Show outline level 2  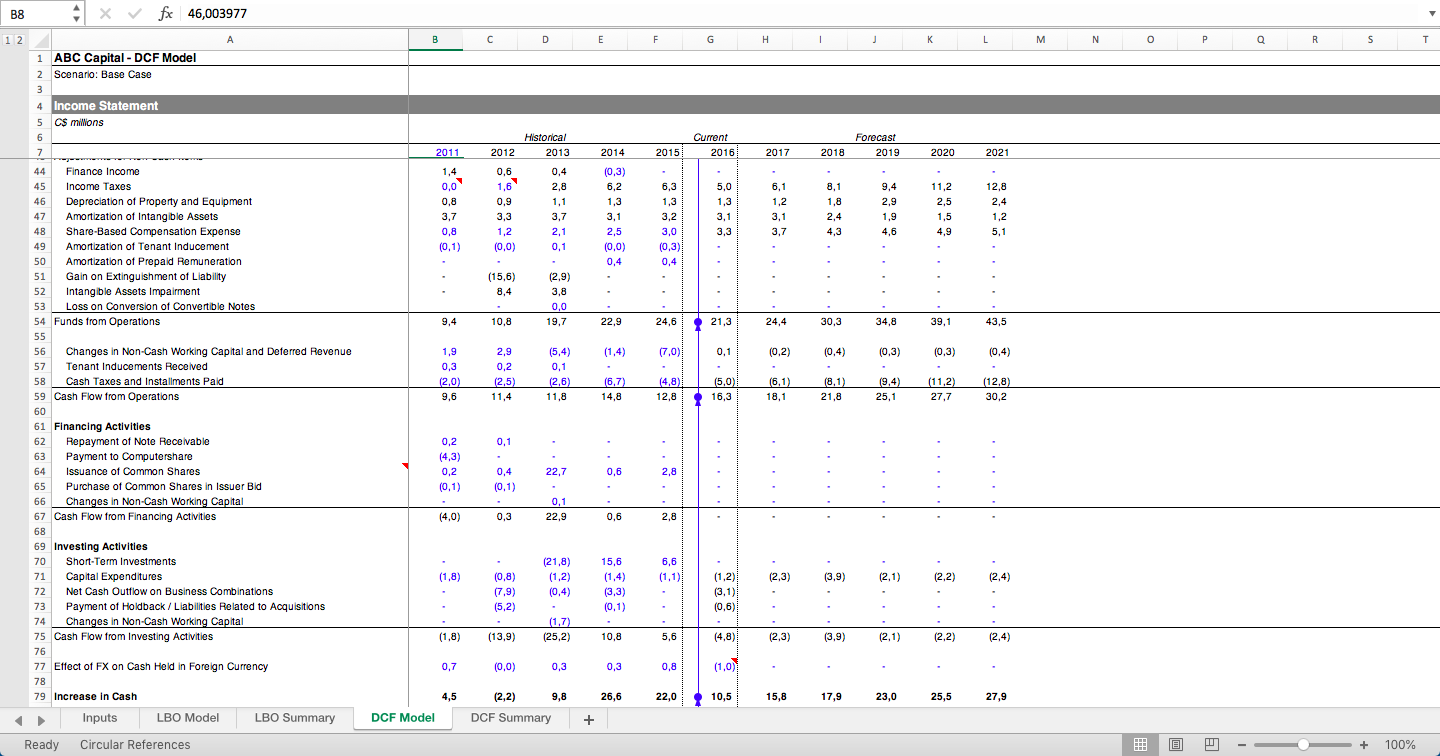coord(18,40)
